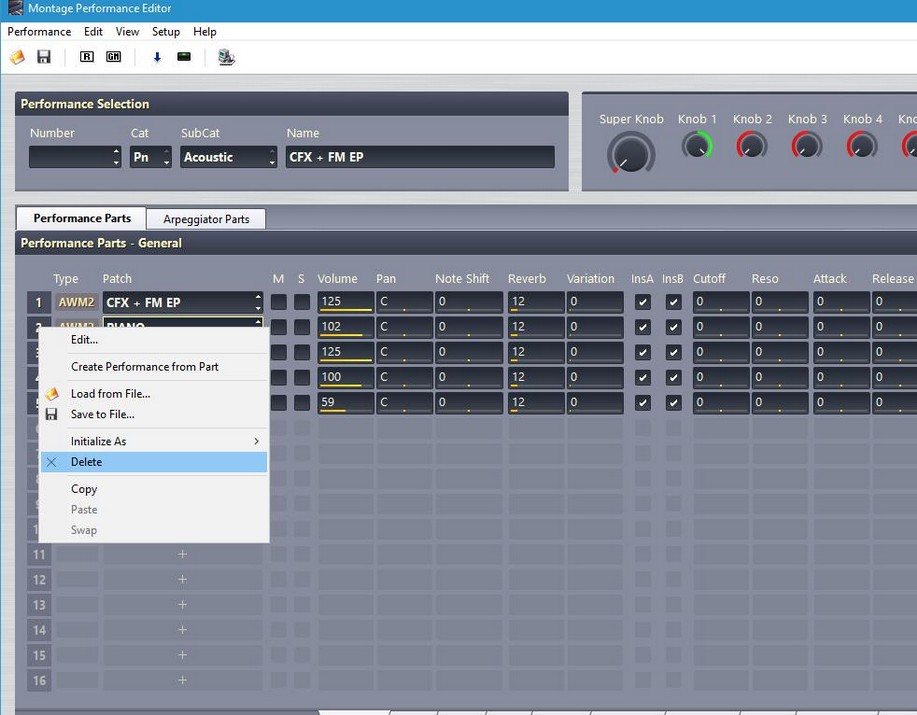This screenshot has width=917, height=715.
Task: Switch to the Arpeggiator Parts tab
Action: [x=206, y=219]
